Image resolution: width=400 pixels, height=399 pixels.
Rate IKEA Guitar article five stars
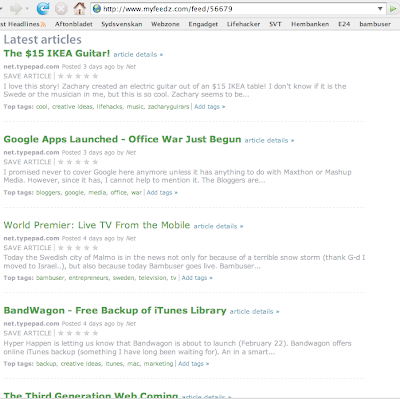coord(95,76)
